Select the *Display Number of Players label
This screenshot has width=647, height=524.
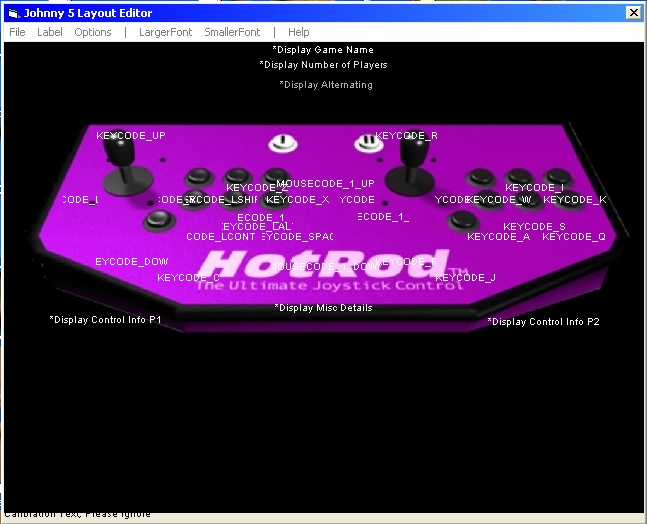324,65
